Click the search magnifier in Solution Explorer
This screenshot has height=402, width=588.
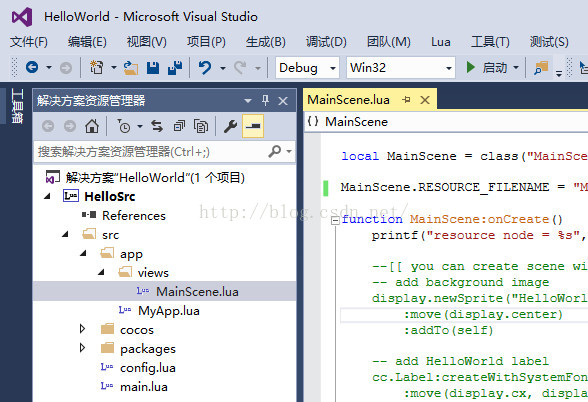tap(274, 152)
